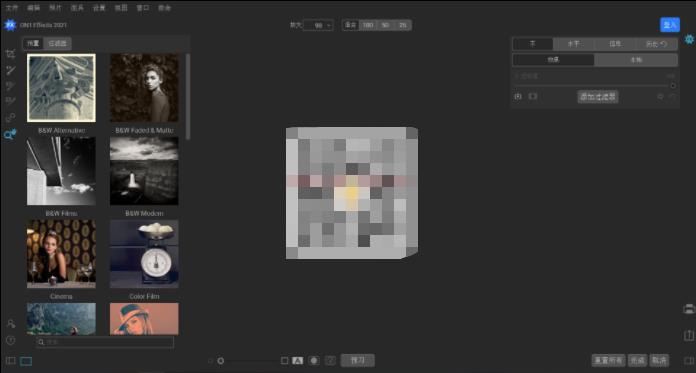Toggle the left panel layout icon
This screenshot has width=696, height=373.
tap(11, 361)
